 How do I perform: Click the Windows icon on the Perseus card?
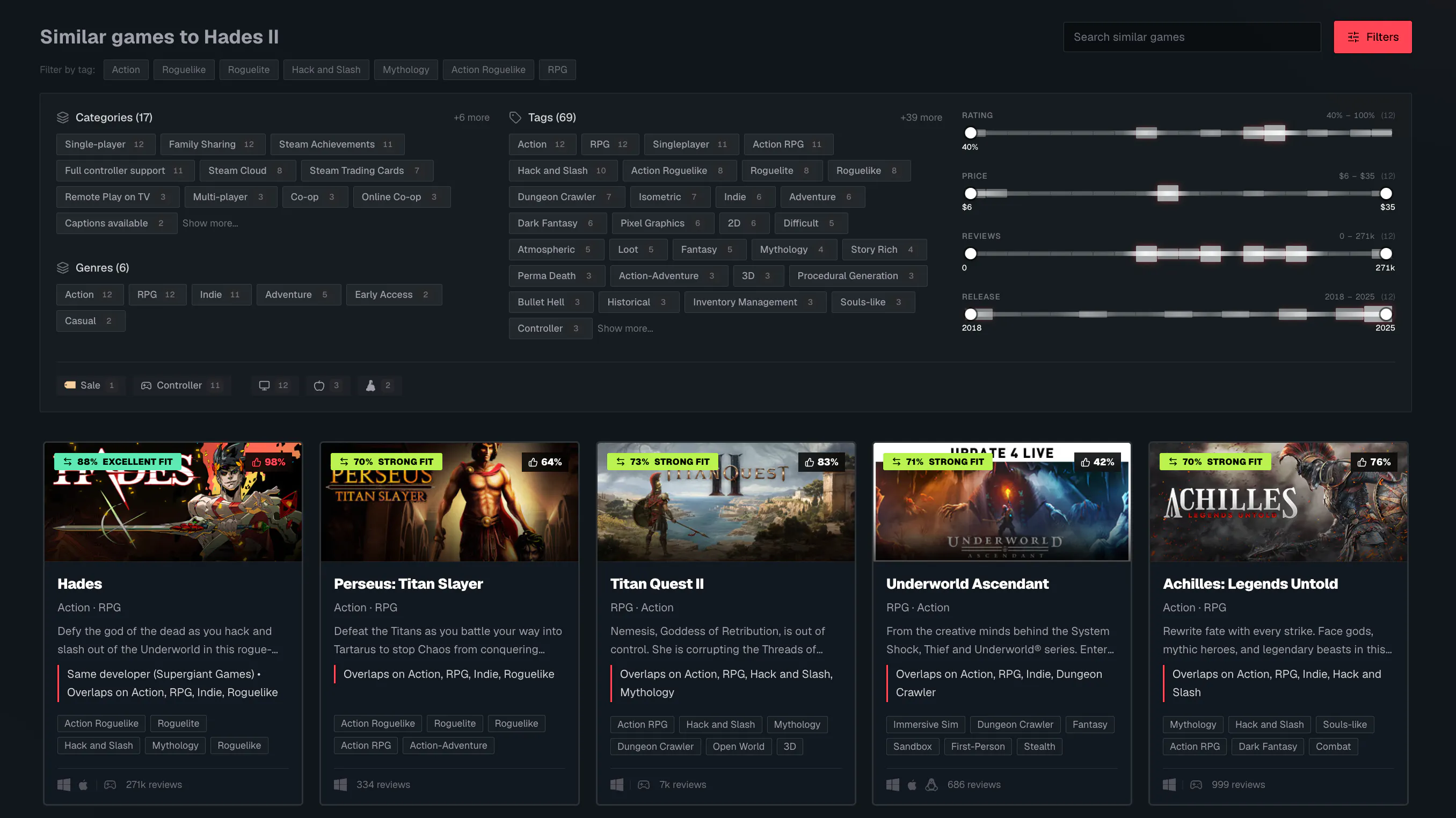coord(340,785)
